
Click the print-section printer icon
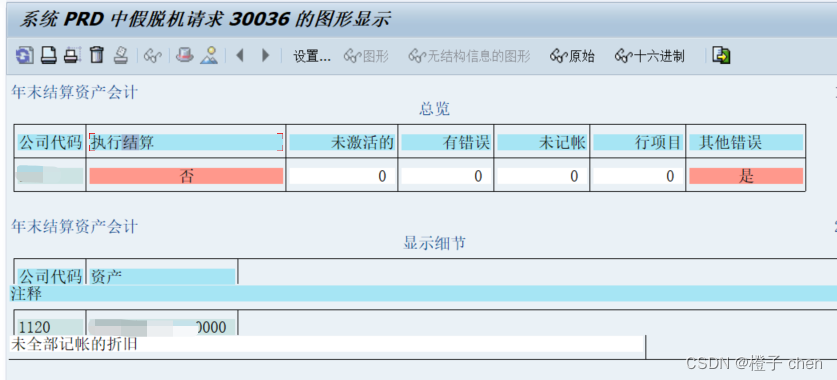(72, 55)
